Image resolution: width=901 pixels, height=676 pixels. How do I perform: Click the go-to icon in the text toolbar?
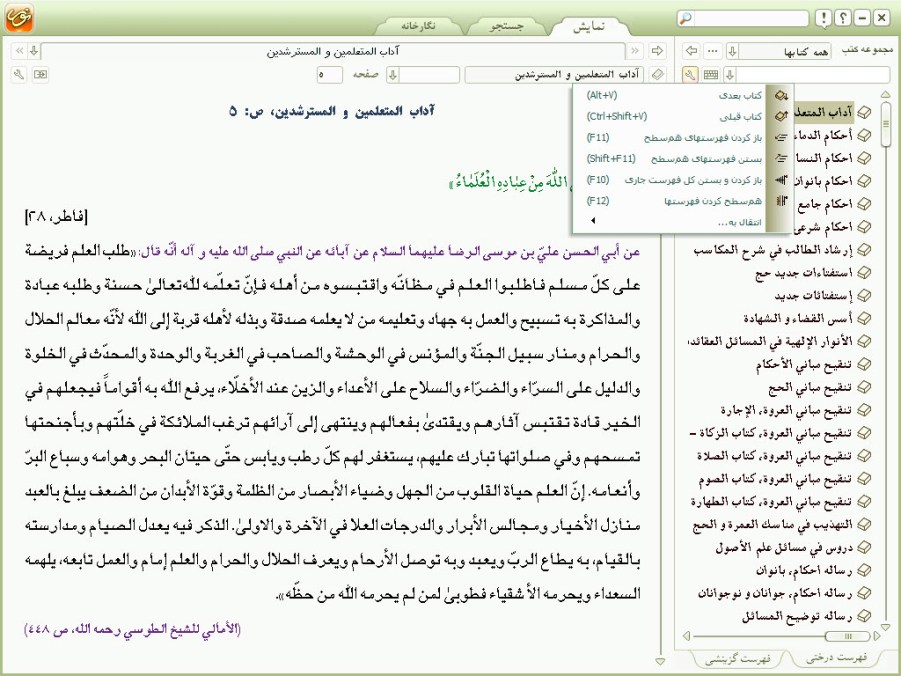coord(40,74)
